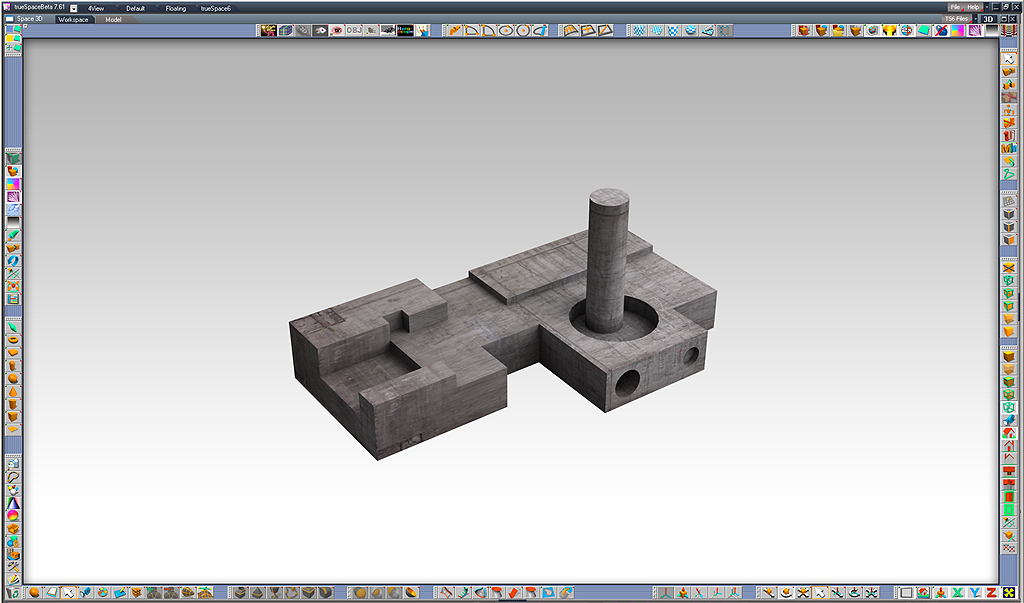Click the red boolean cube icon top right
1024x603 pixels.
click(x=805, y=30)
